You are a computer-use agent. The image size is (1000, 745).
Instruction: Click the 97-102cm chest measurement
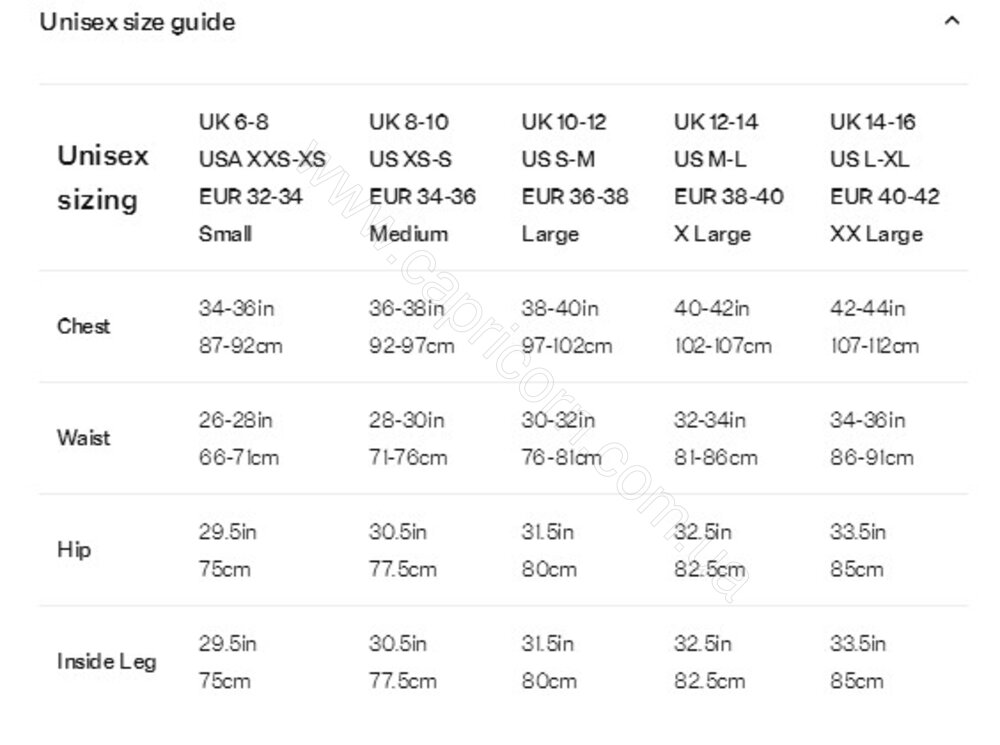click(566, 346)
